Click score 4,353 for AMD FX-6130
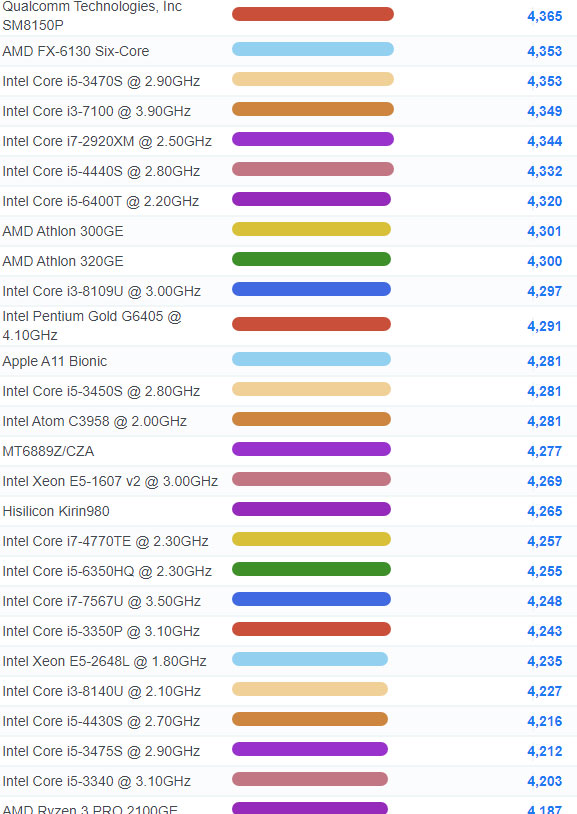This screenshot has width=577, height=814. pyautogui.click(x=545, y=51)
